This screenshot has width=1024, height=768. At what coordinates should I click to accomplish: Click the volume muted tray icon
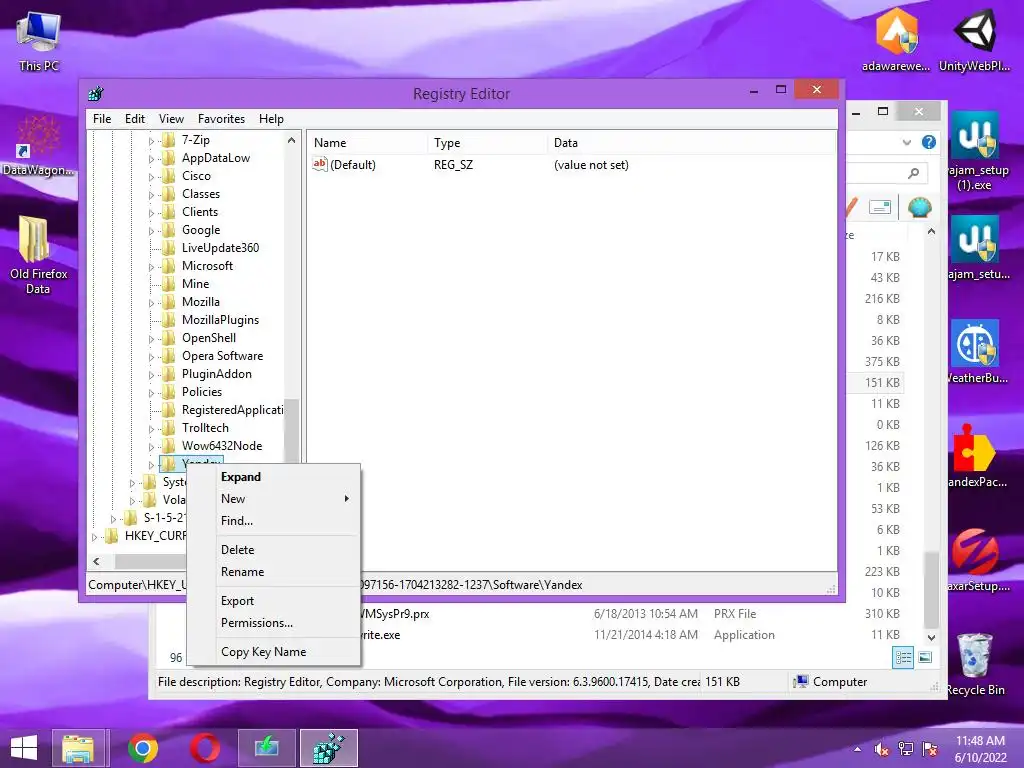pos(881,748)
